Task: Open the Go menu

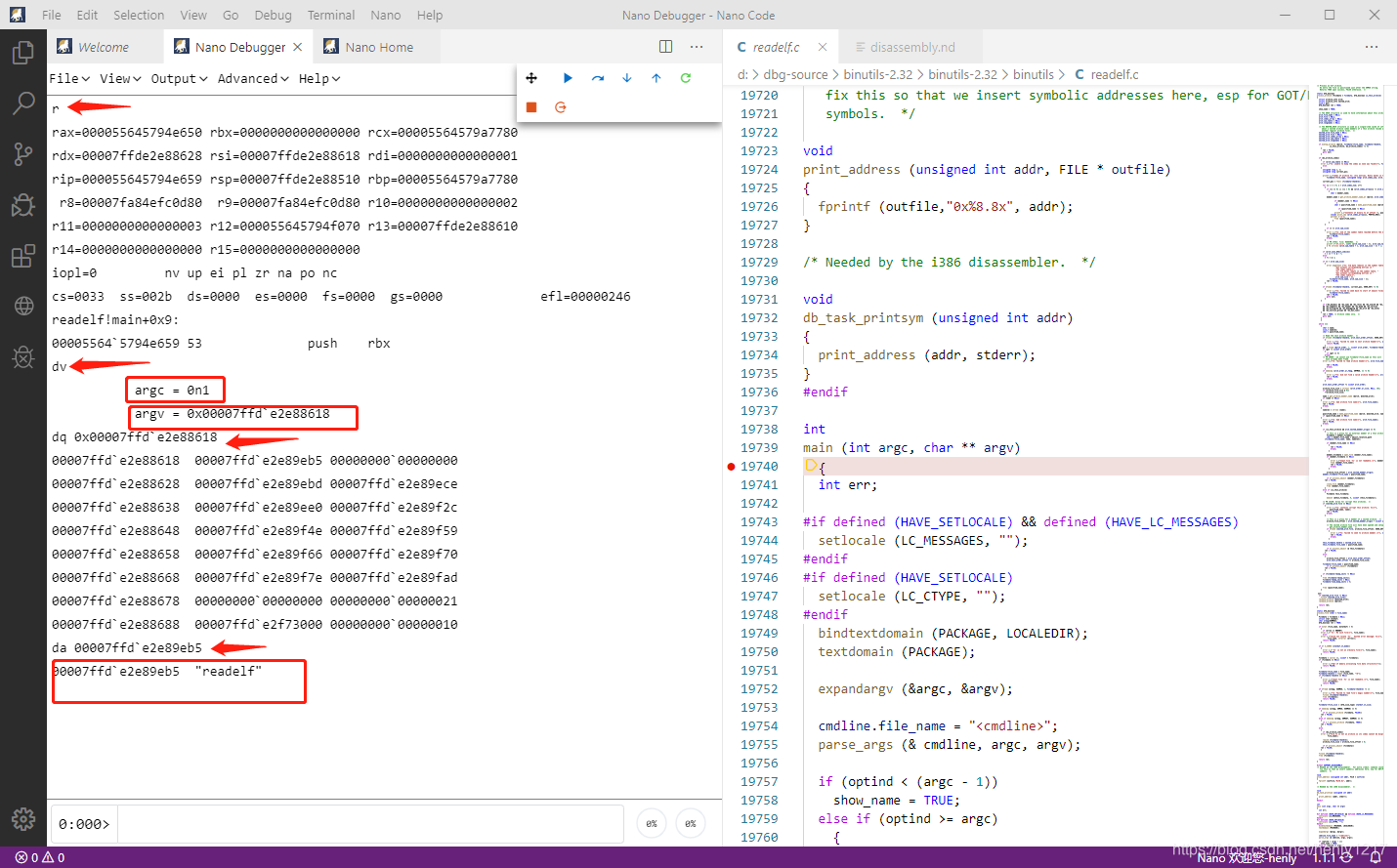Action: point(231,15)
